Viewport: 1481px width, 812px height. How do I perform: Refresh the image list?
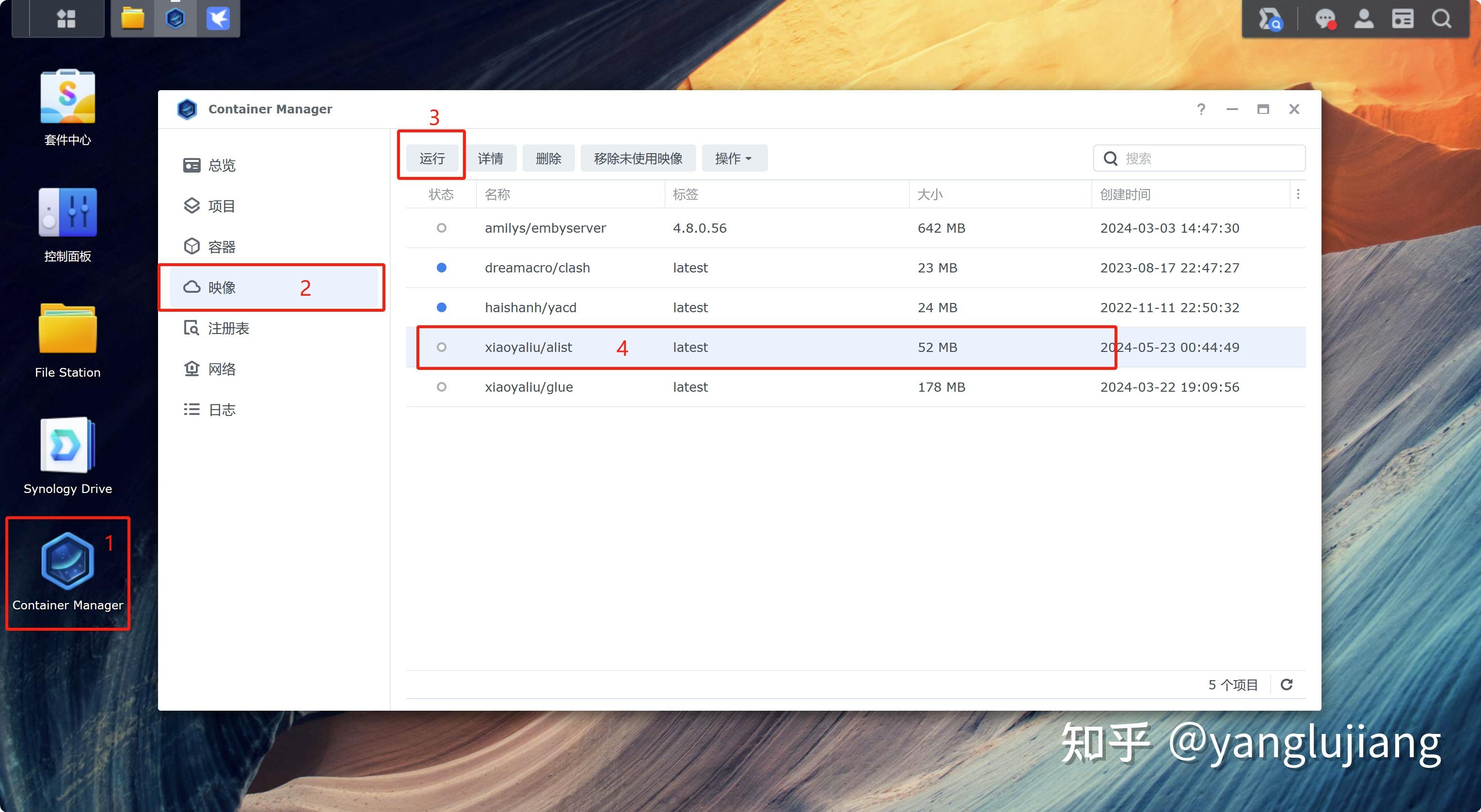[1287, 685]
